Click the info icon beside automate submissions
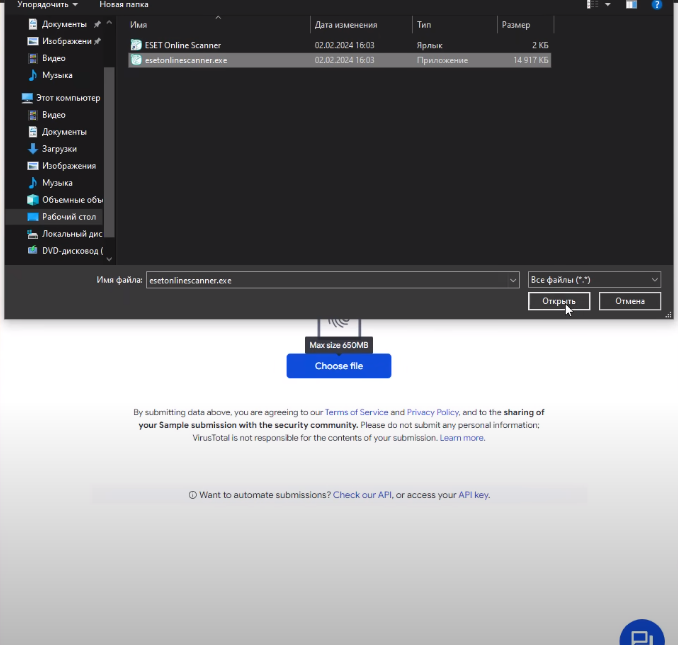The image size is (678, 645). click(x=192, y=495)
